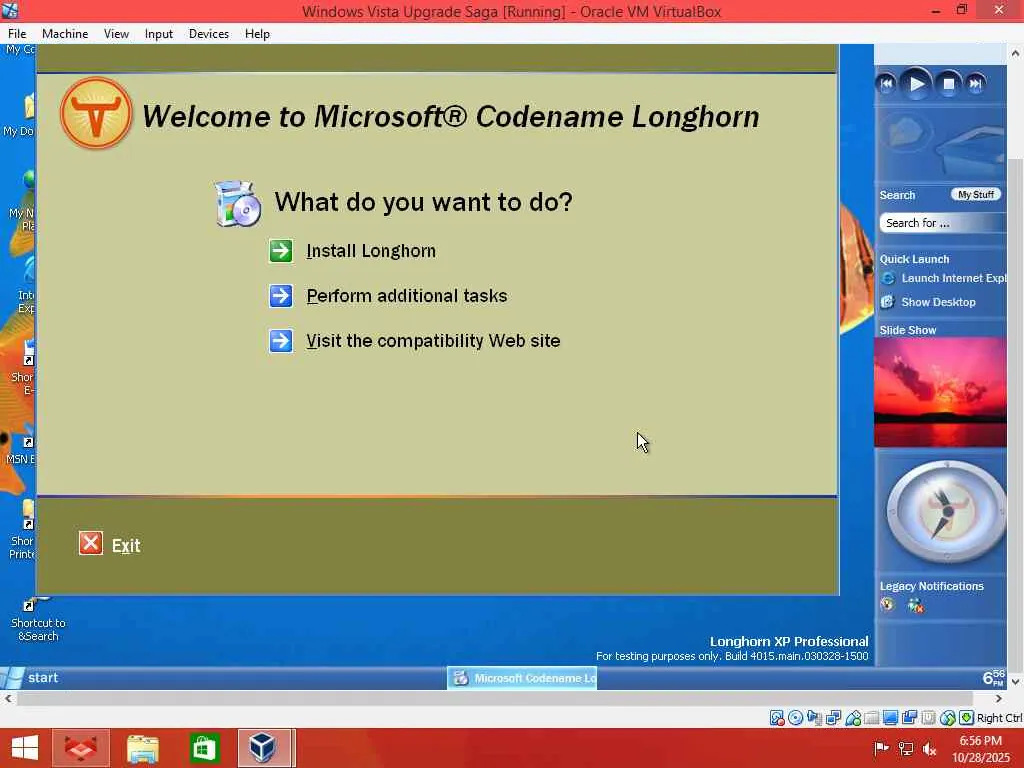
Task: Open the Action Center flag icon
Action: [x=881, y=748]
